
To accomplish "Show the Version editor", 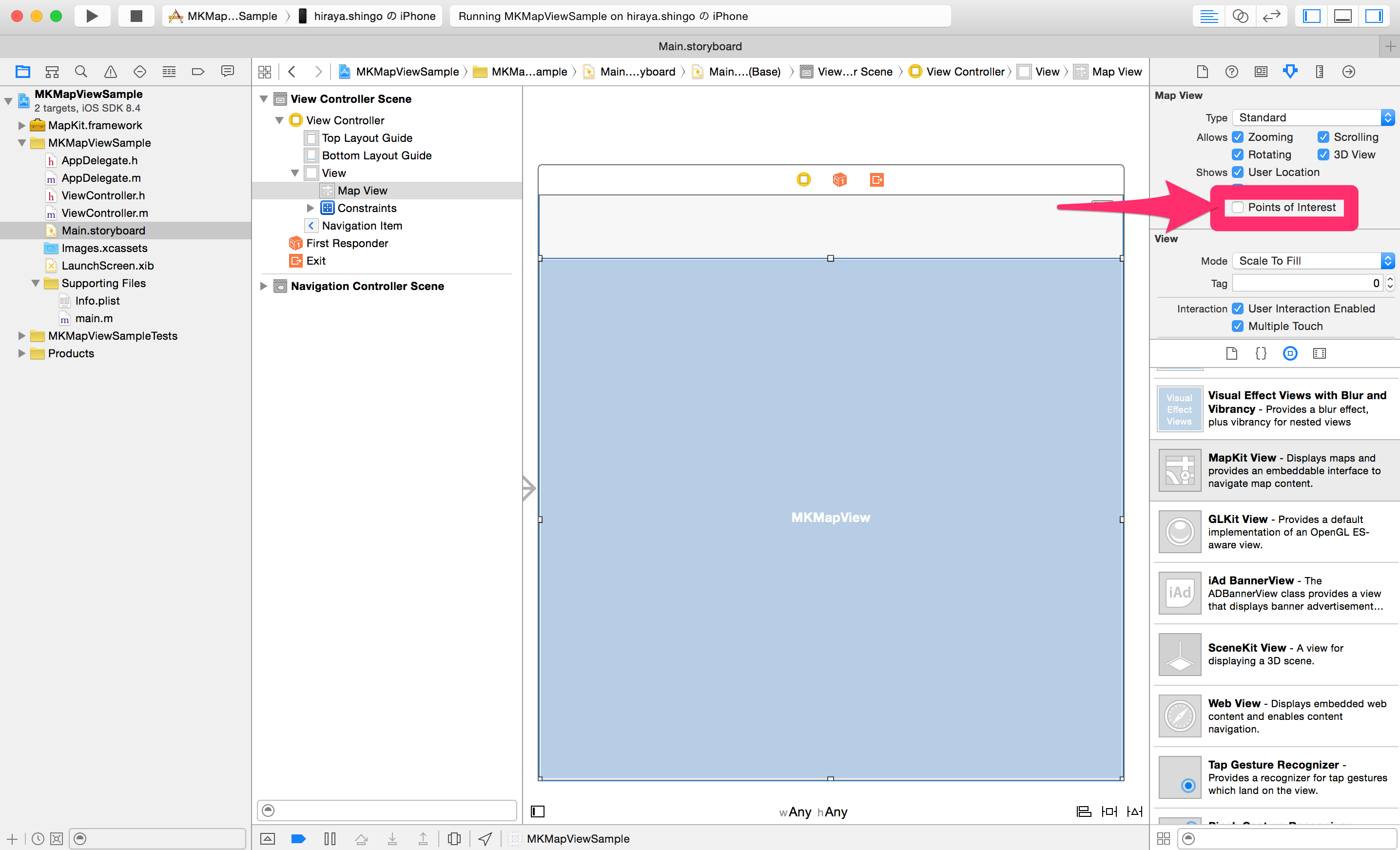I will coord(1272,16).
